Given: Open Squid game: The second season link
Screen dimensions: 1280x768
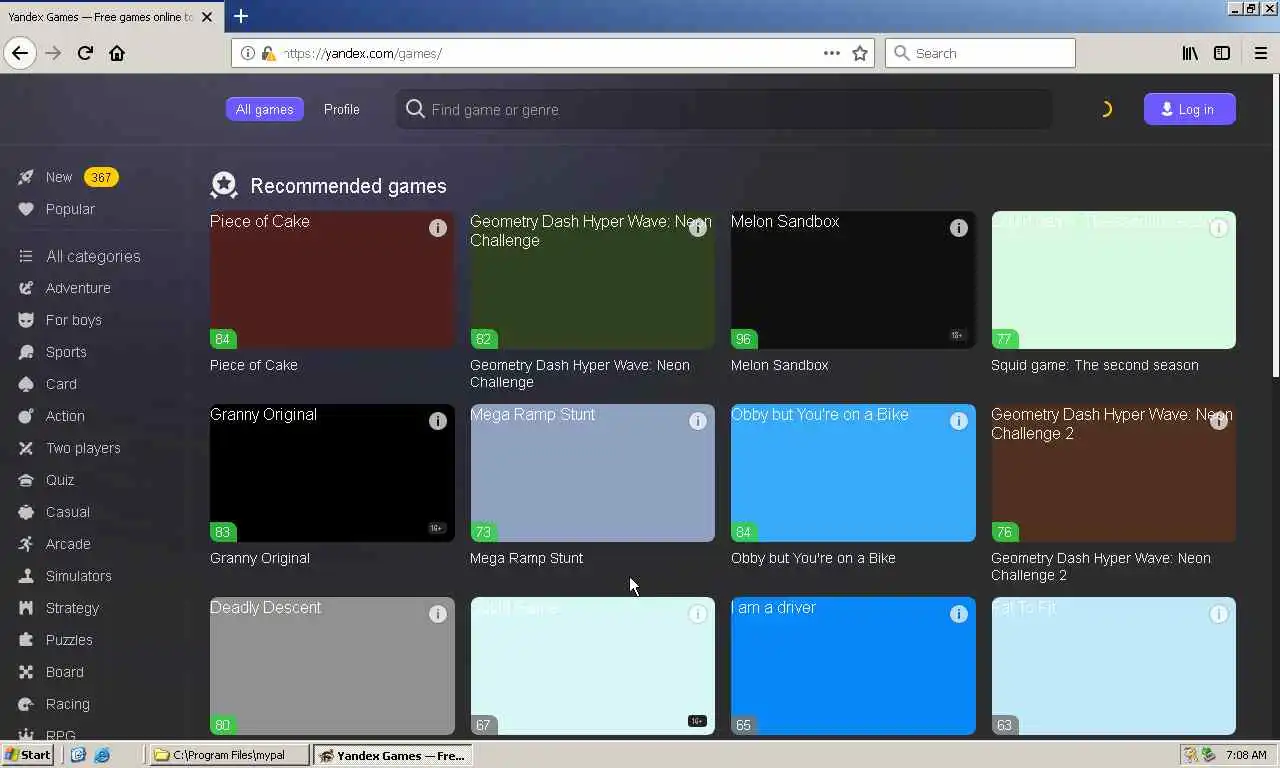Looking at the screenshot, I should (x=1095, y=365).
